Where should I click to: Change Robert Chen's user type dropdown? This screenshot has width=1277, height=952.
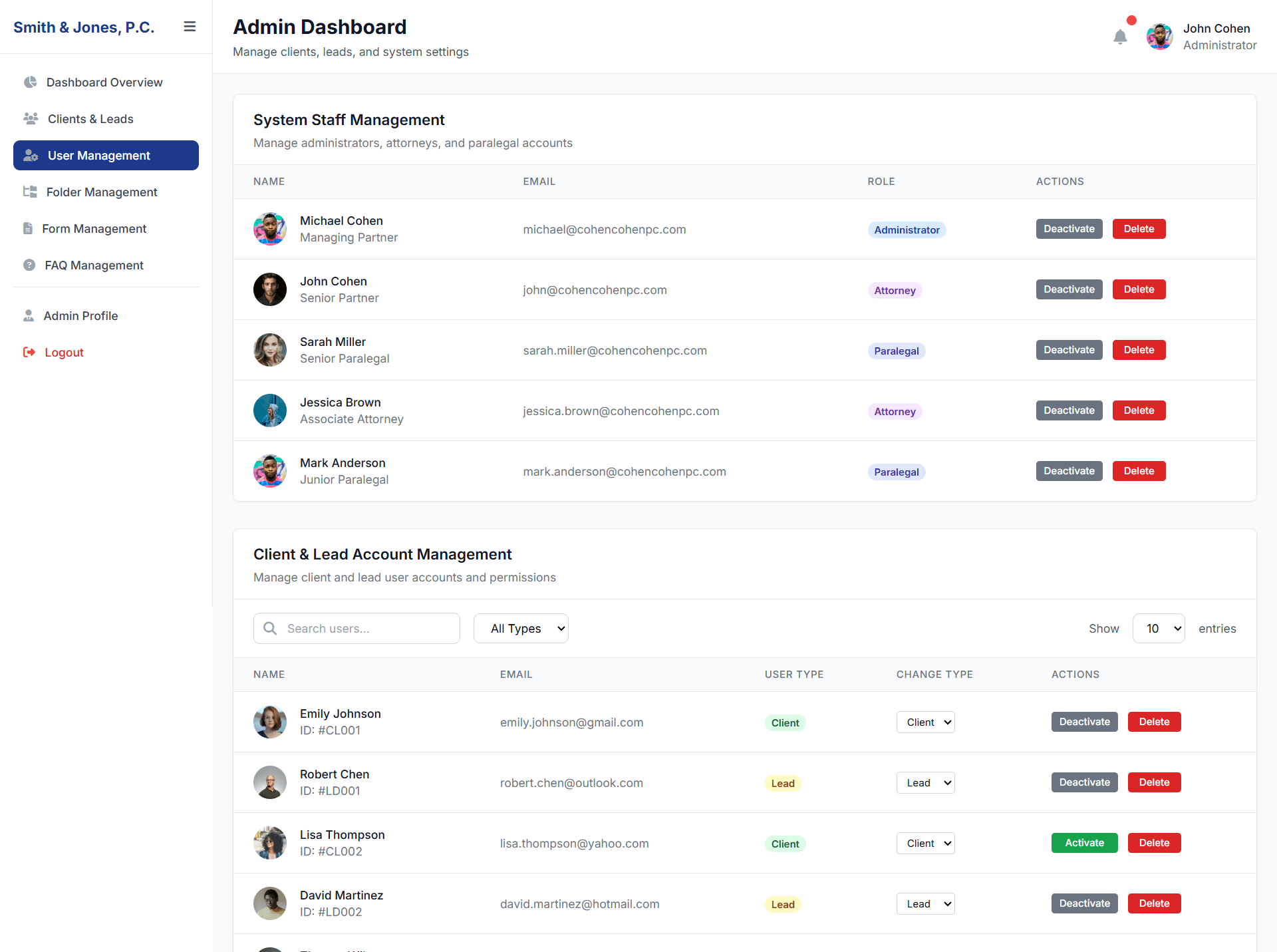coord(926,783)
